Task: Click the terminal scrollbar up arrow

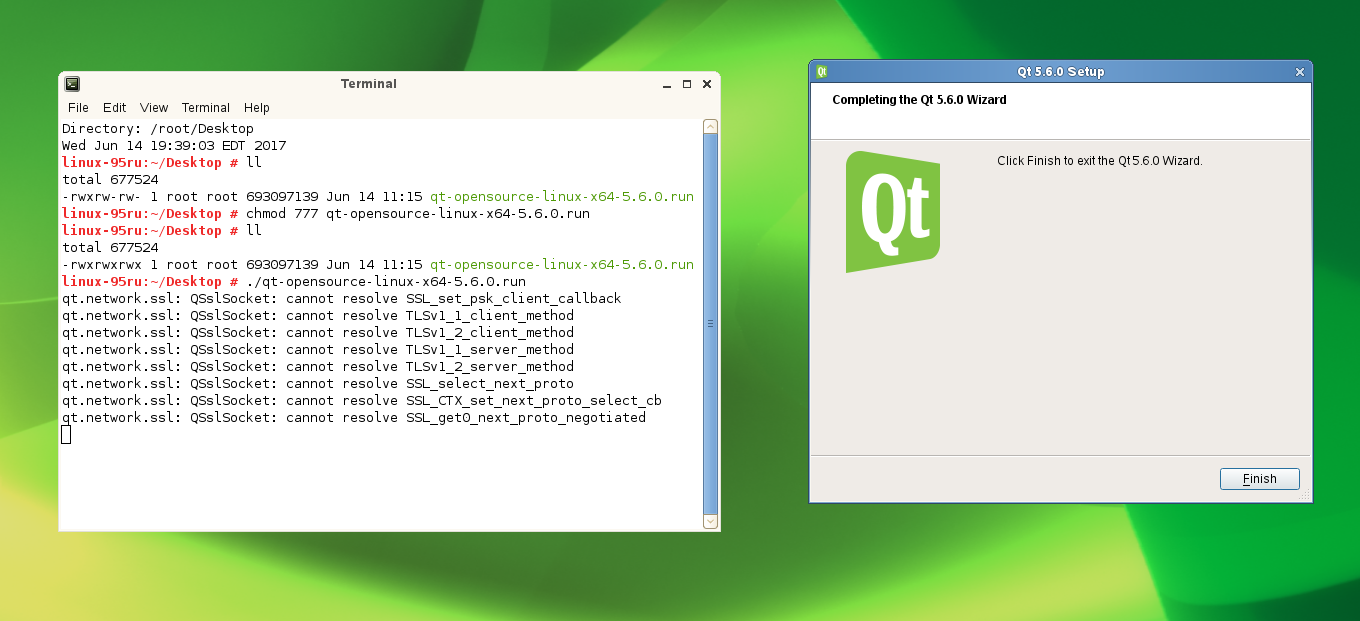Action: (x=710, y=127)
